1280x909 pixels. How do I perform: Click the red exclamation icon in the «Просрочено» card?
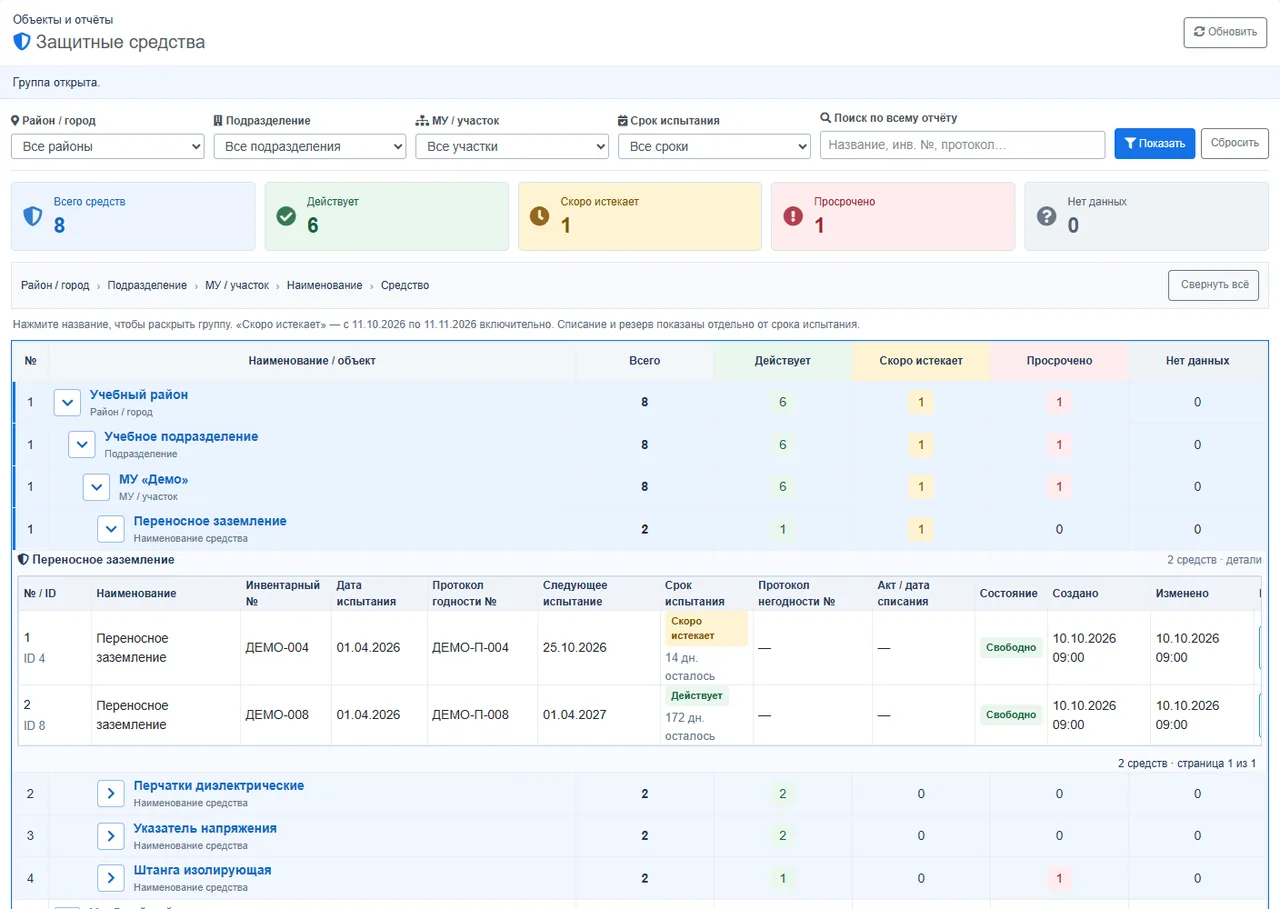793,216
